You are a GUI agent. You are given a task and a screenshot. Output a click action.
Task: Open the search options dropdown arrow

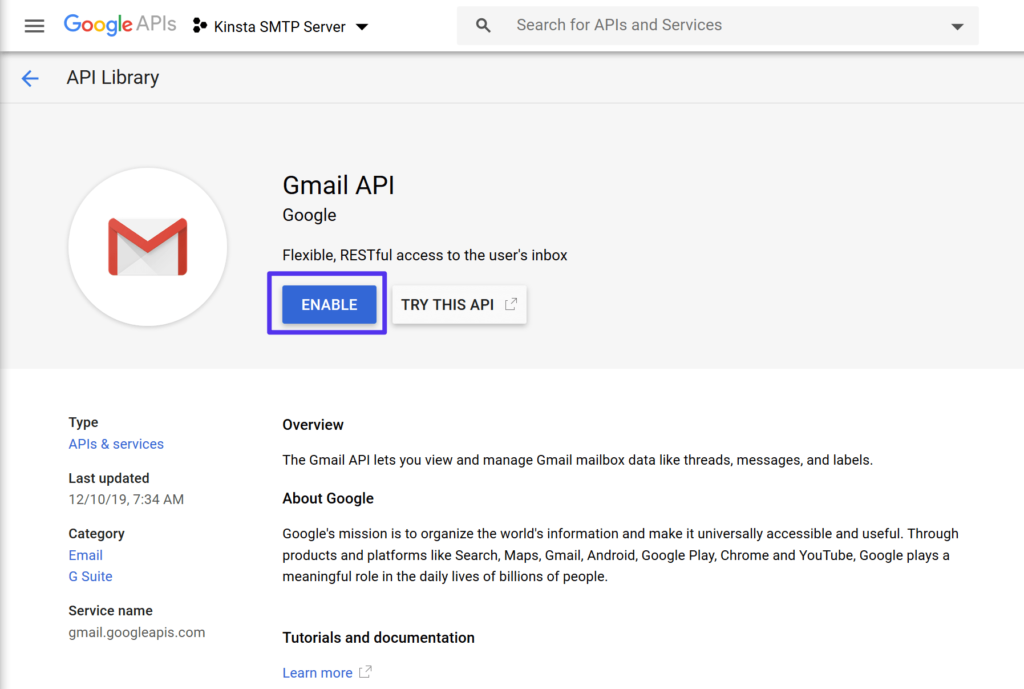pos(957,25)
